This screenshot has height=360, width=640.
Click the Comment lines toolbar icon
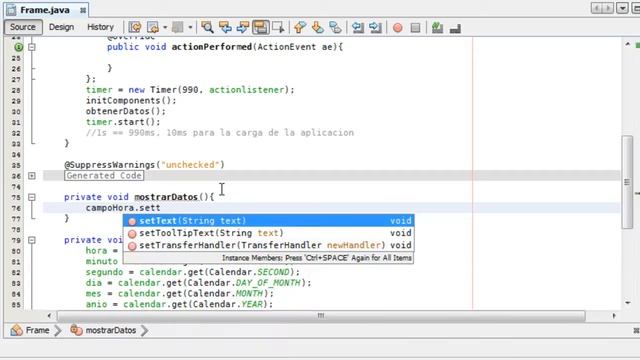[437, 27]
